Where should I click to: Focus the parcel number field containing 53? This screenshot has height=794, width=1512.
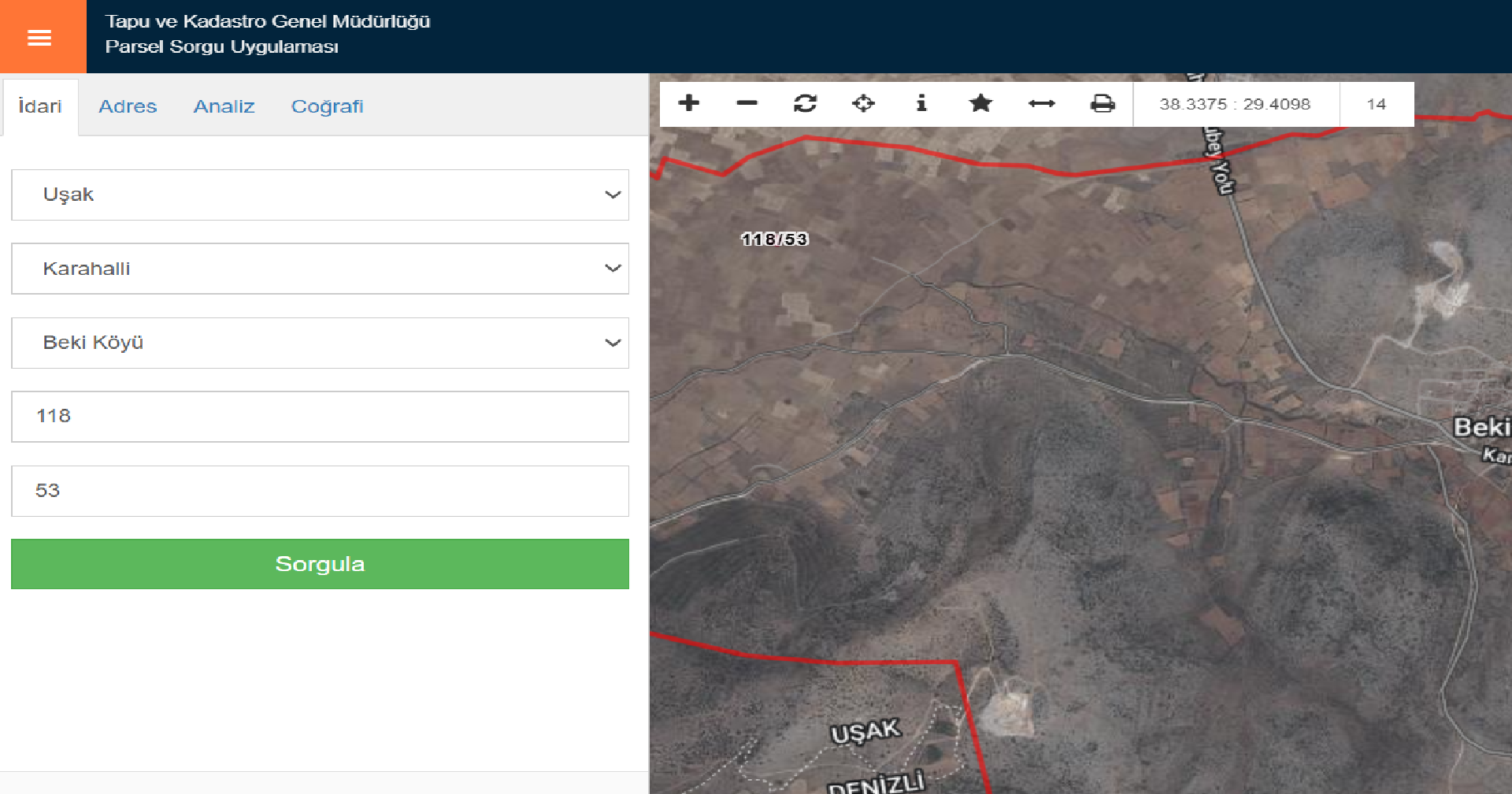(x=320, y=491)
